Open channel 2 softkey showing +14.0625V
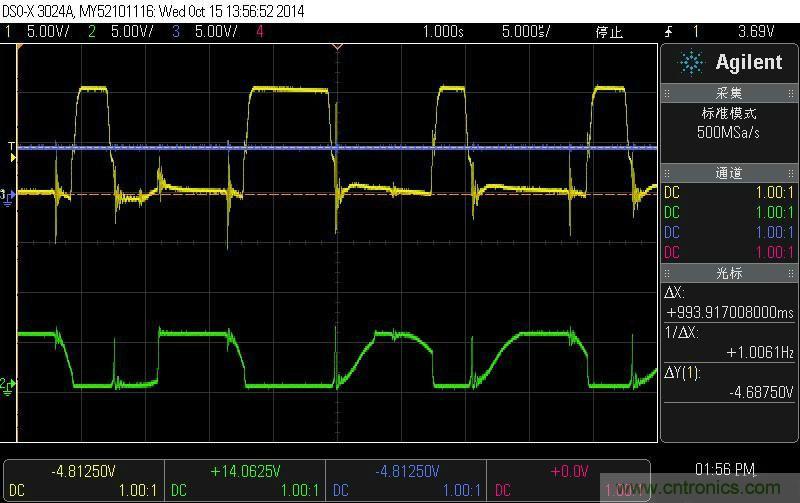The height and width of the screenshot is (503, 800). pos(243,480)
